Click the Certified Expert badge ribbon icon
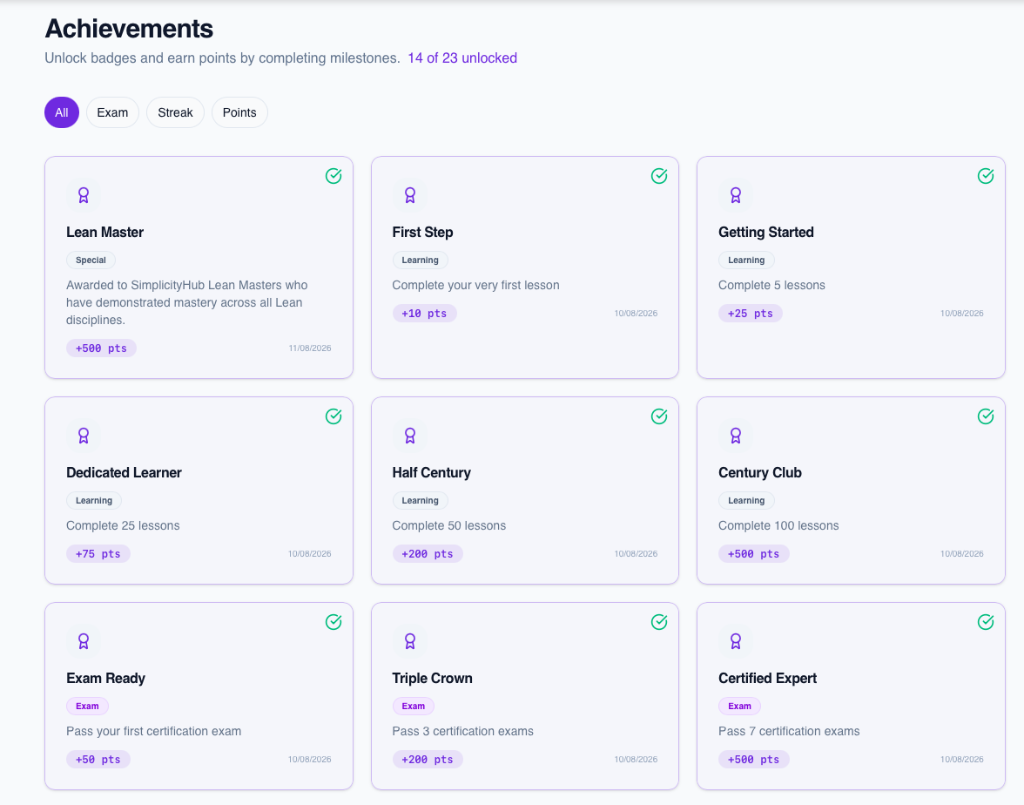1024x805 pixels. point(735,641)
